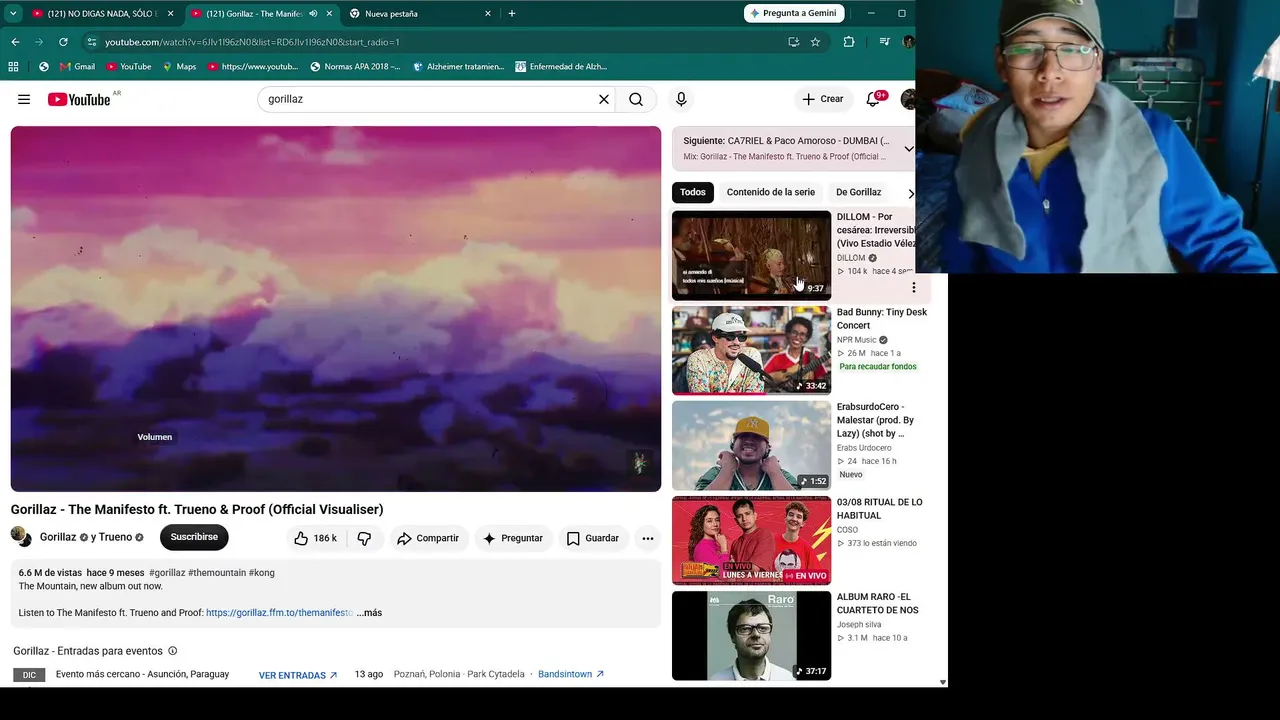Screen dimensions: 1280x720
Task: Open the DILLOM Por cesárea thumbnail
Action: [751, 255]
